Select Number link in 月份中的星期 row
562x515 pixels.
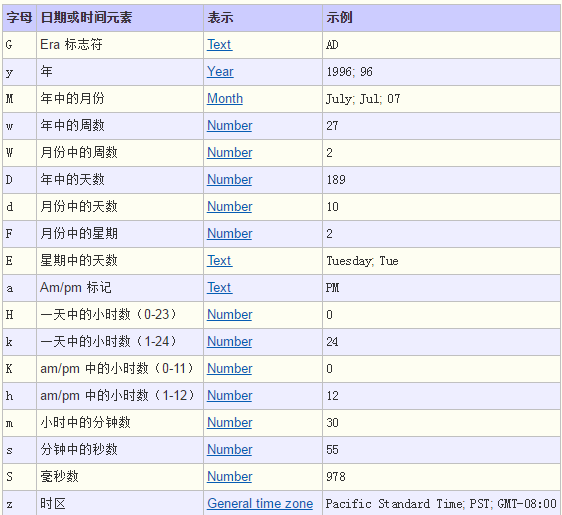230,234
